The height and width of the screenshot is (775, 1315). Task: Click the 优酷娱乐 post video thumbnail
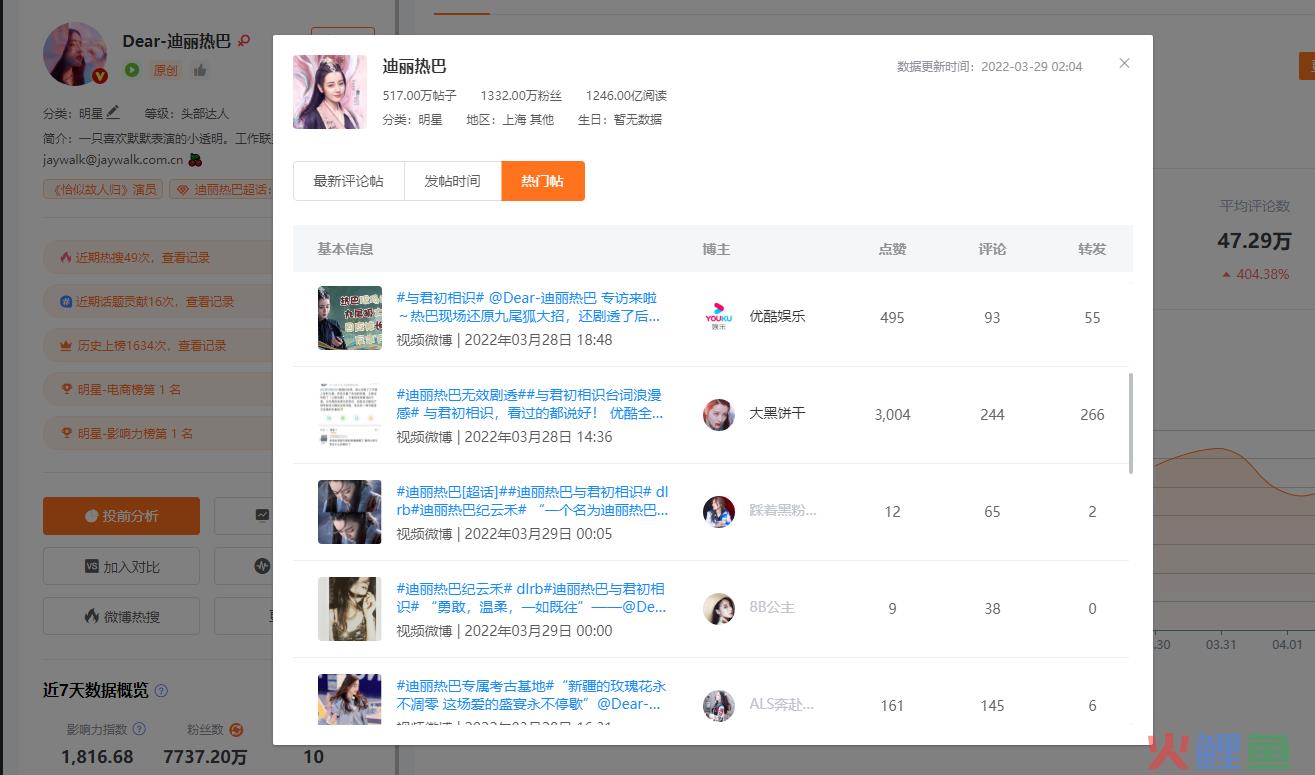349,318
